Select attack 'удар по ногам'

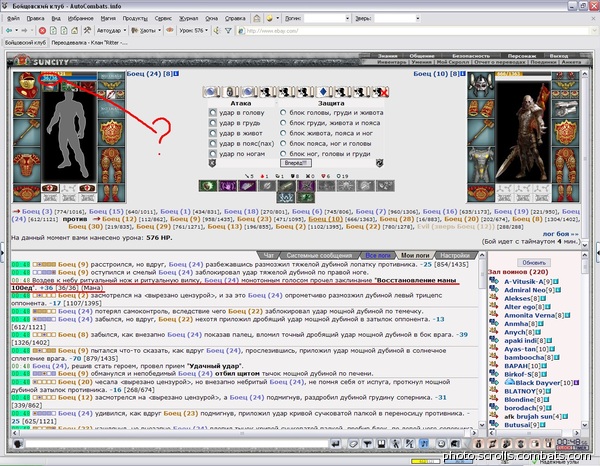212,153
